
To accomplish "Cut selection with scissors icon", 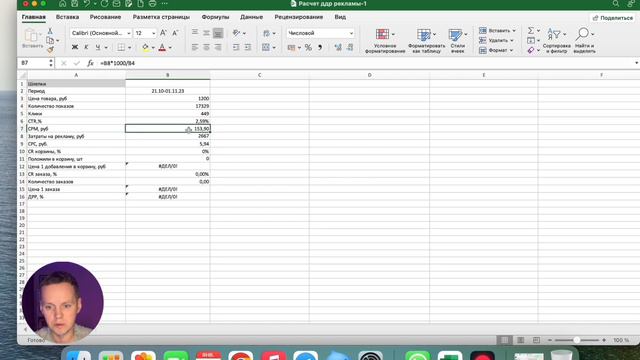I will click(x=50, y=31).
